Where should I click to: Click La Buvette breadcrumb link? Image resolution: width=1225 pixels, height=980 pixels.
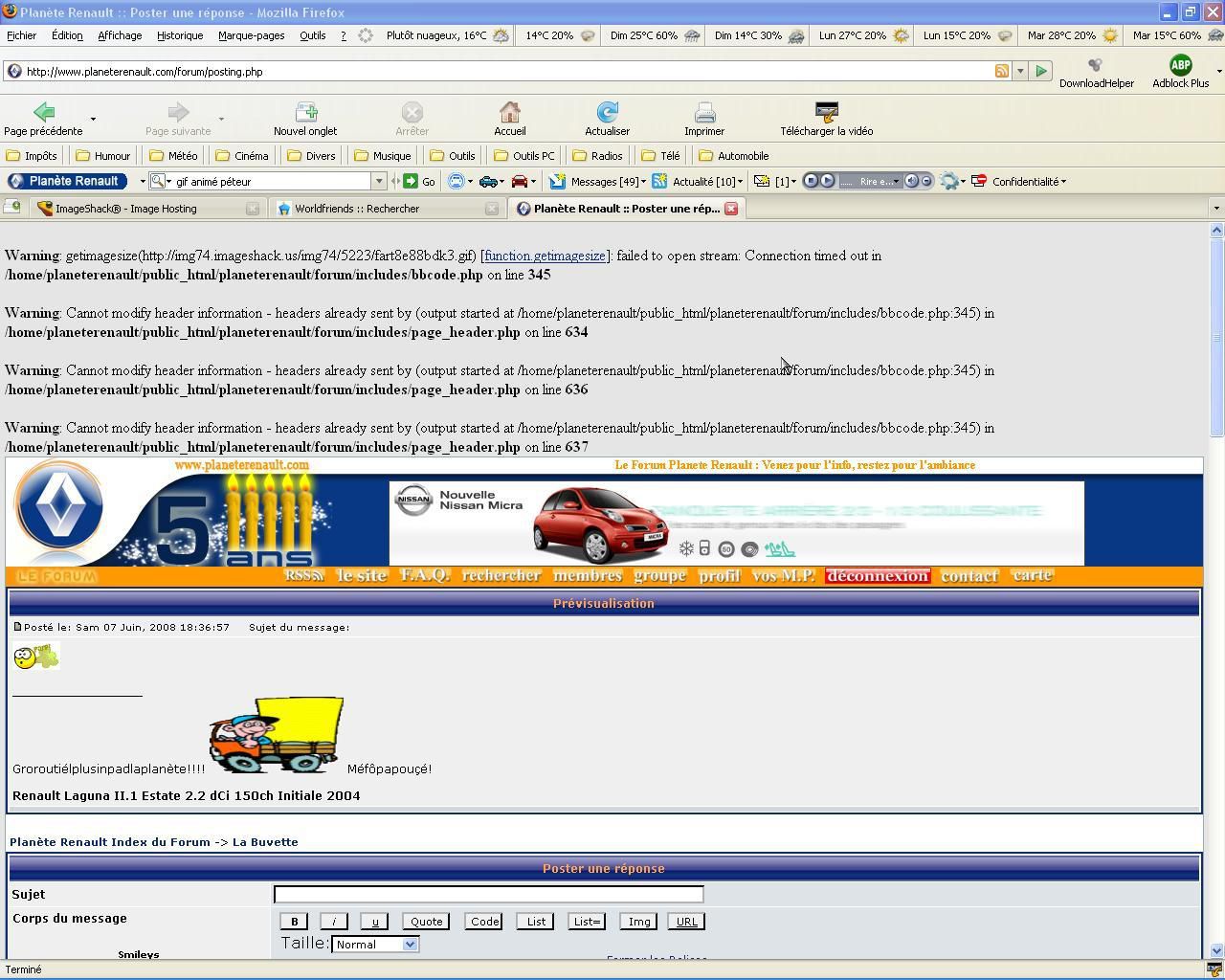coord(265,842)
